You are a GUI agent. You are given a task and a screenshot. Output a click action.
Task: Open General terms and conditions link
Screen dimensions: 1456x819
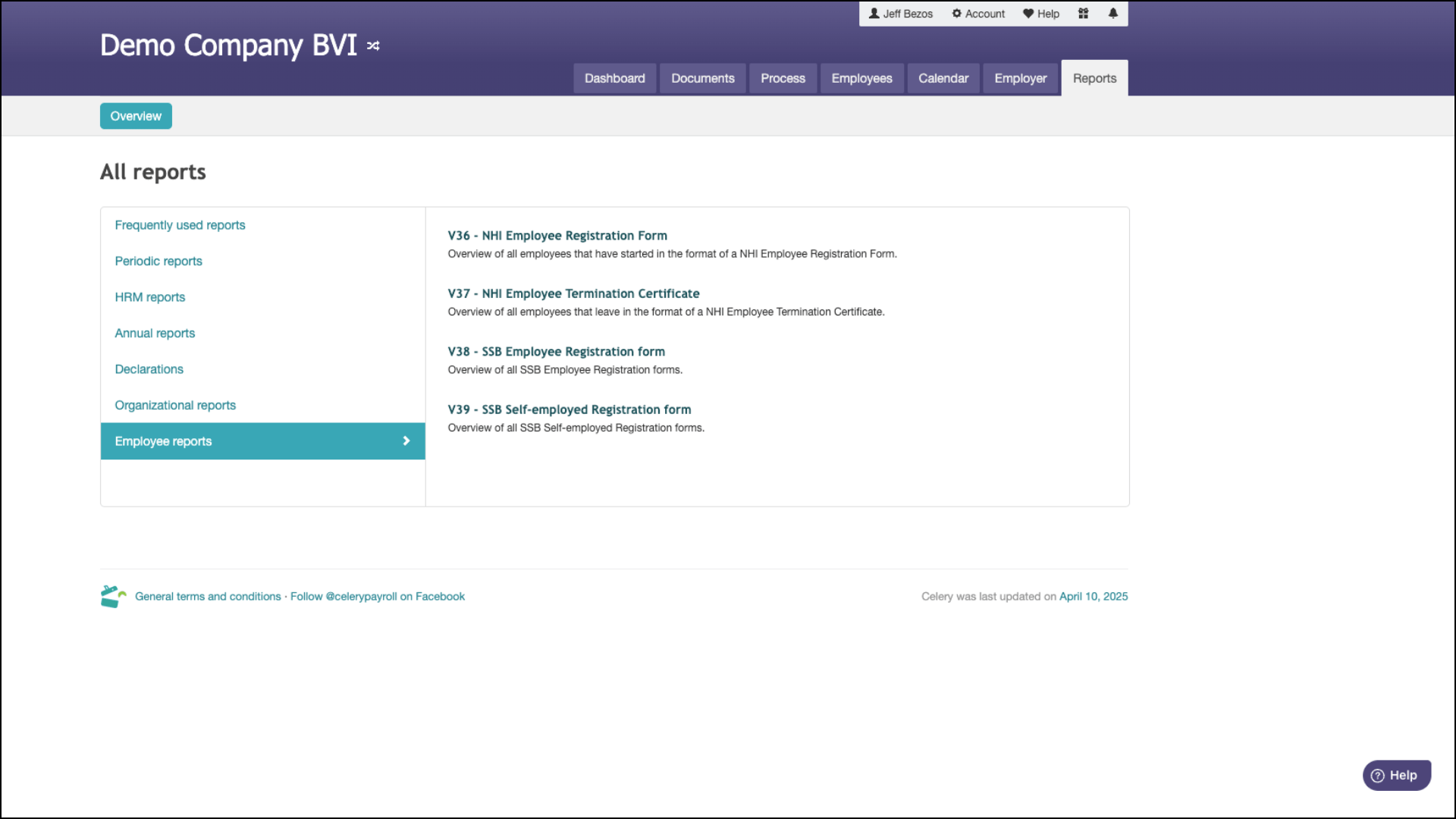coord(208,597)
